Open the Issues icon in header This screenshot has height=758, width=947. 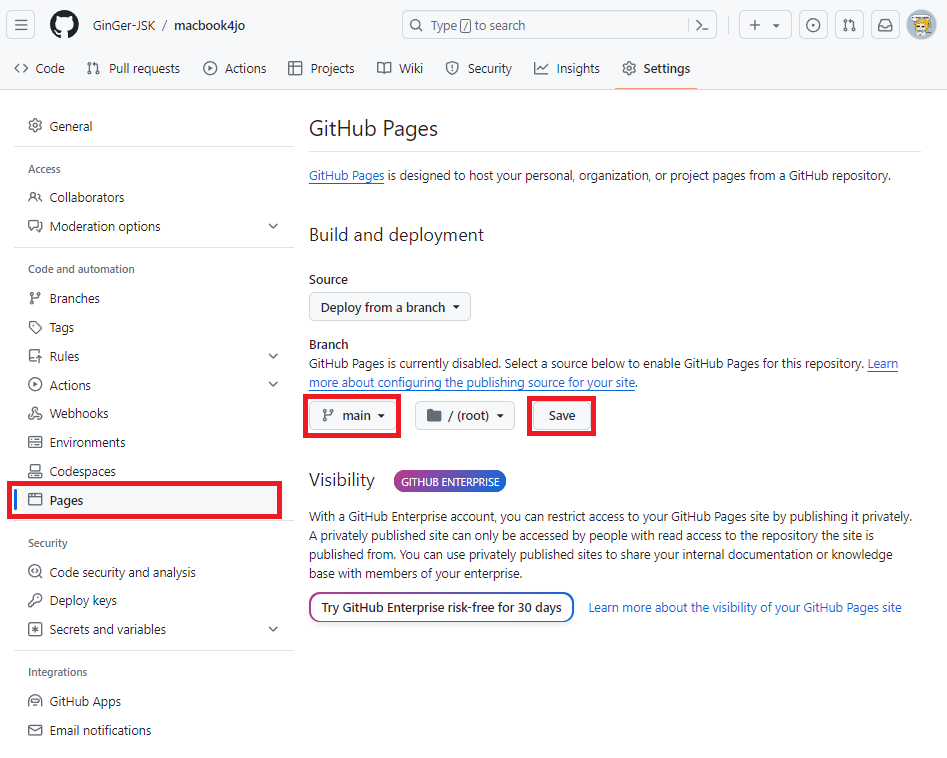813,25
